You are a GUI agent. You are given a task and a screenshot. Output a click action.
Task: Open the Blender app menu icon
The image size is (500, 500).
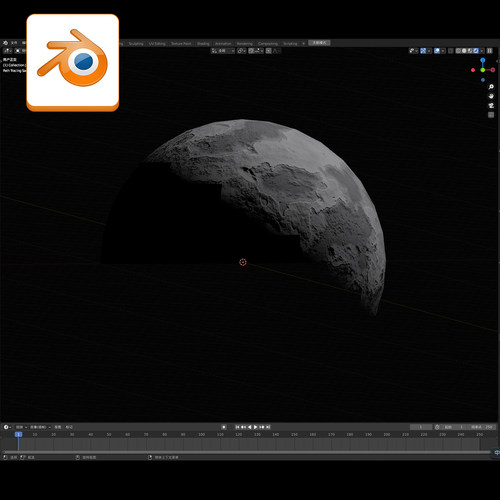[x=5, y=43]
